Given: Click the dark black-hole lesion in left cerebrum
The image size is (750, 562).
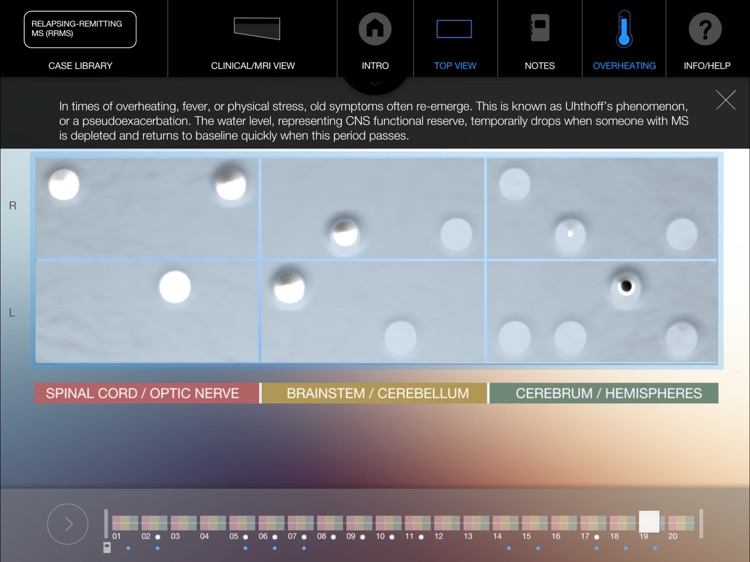Looking at the screenshot, I should pos(626,286).
